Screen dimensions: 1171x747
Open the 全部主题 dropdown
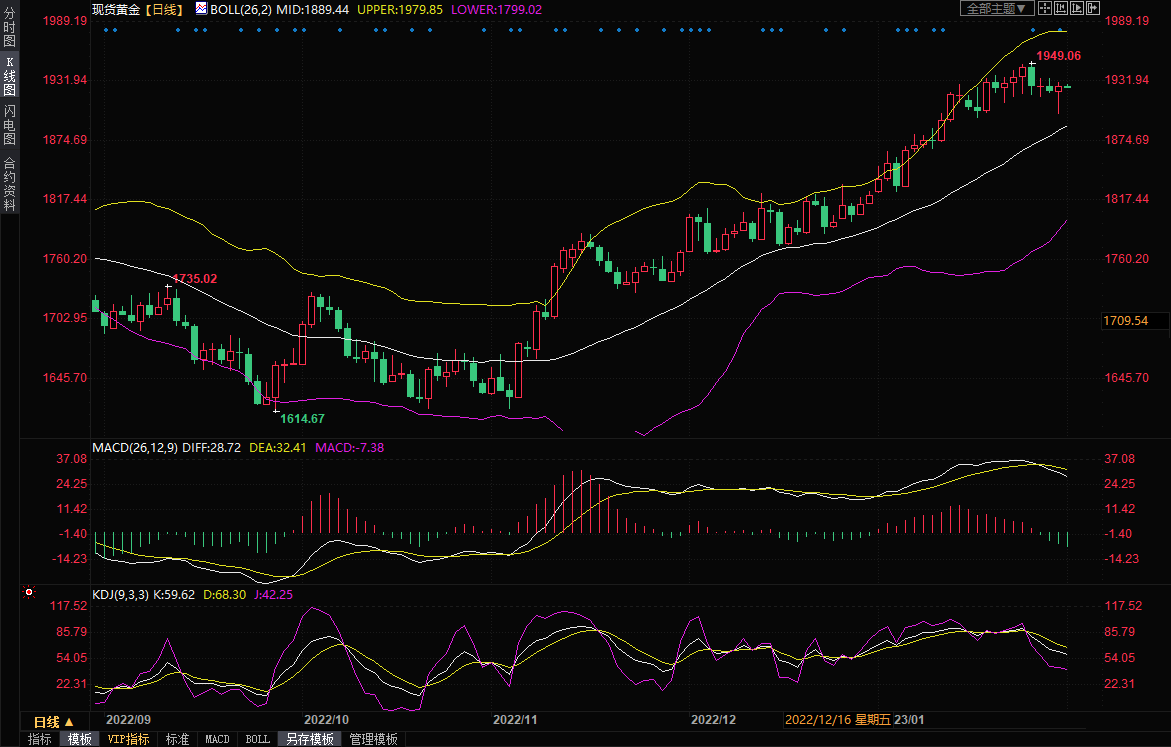click(x=997, y=8)
